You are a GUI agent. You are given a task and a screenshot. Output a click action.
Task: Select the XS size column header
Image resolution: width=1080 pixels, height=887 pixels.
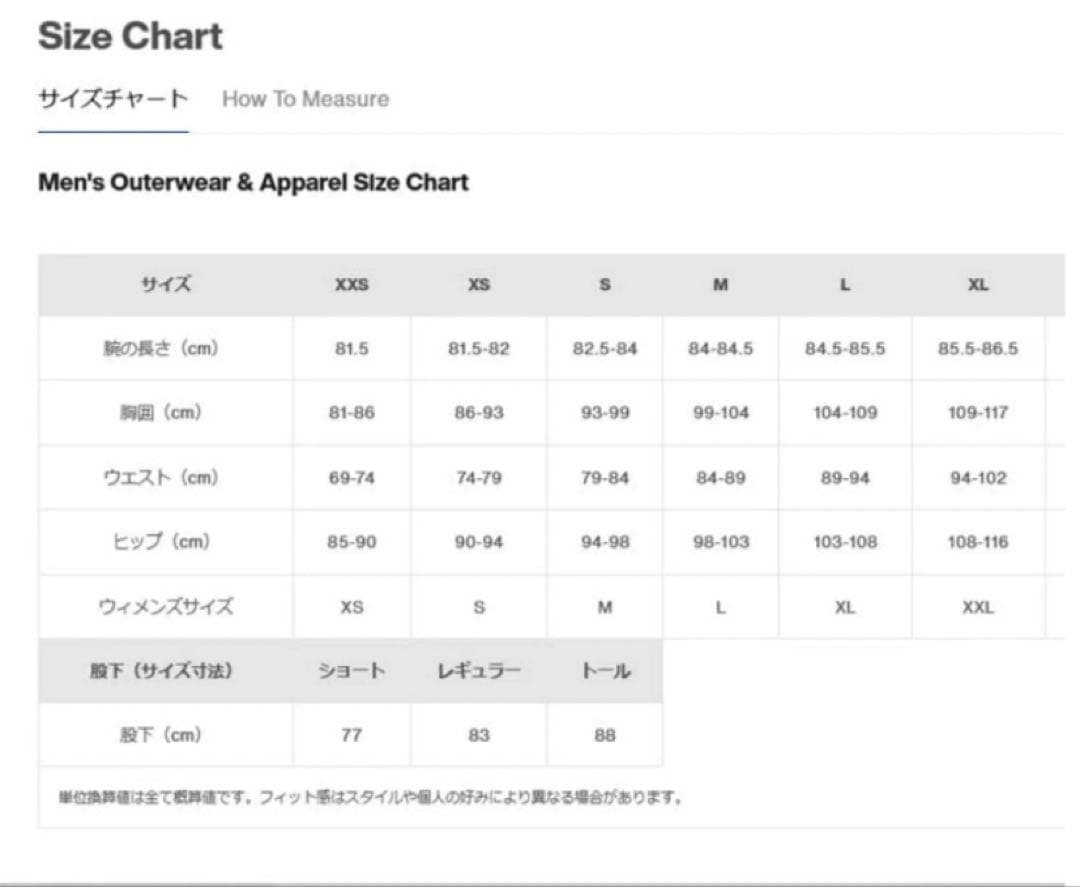(479, 285)
